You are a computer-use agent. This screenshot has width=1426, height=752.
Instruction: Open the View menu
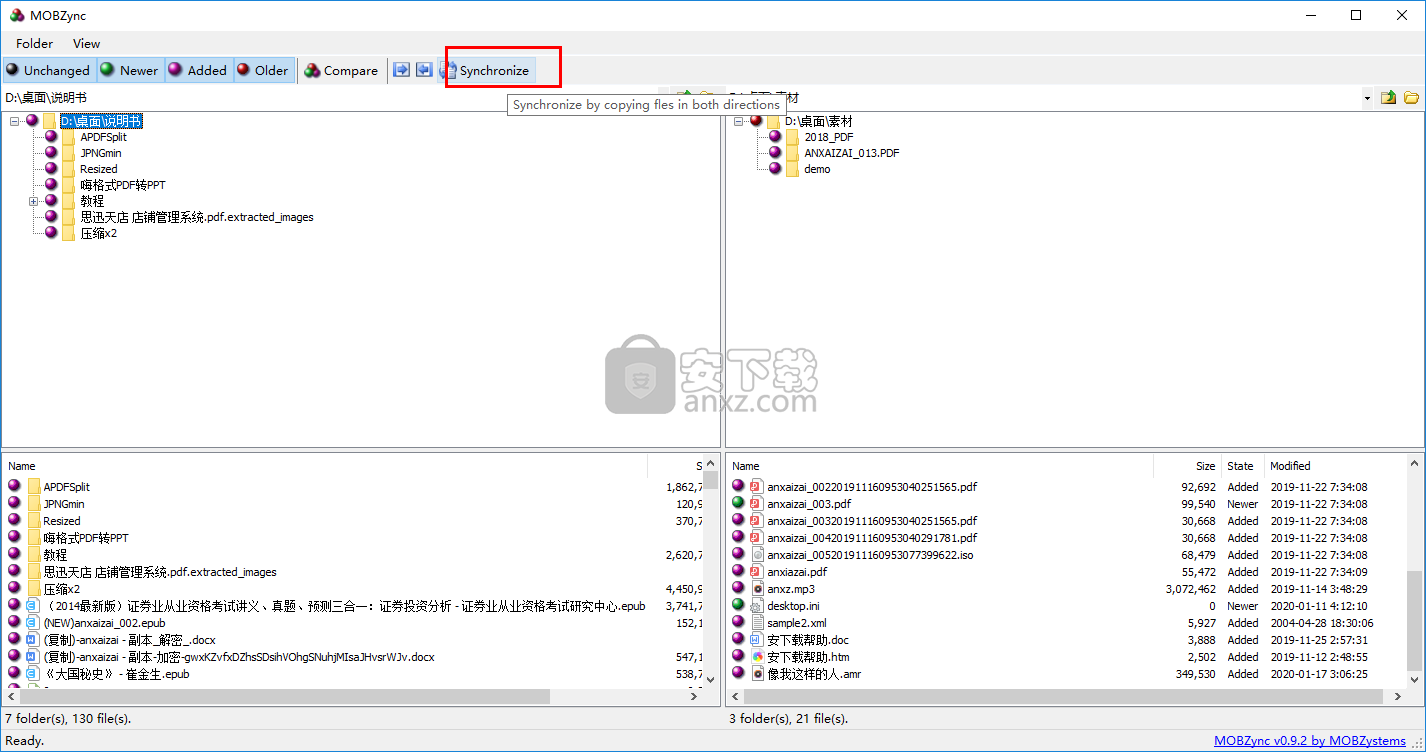(87, 43)
